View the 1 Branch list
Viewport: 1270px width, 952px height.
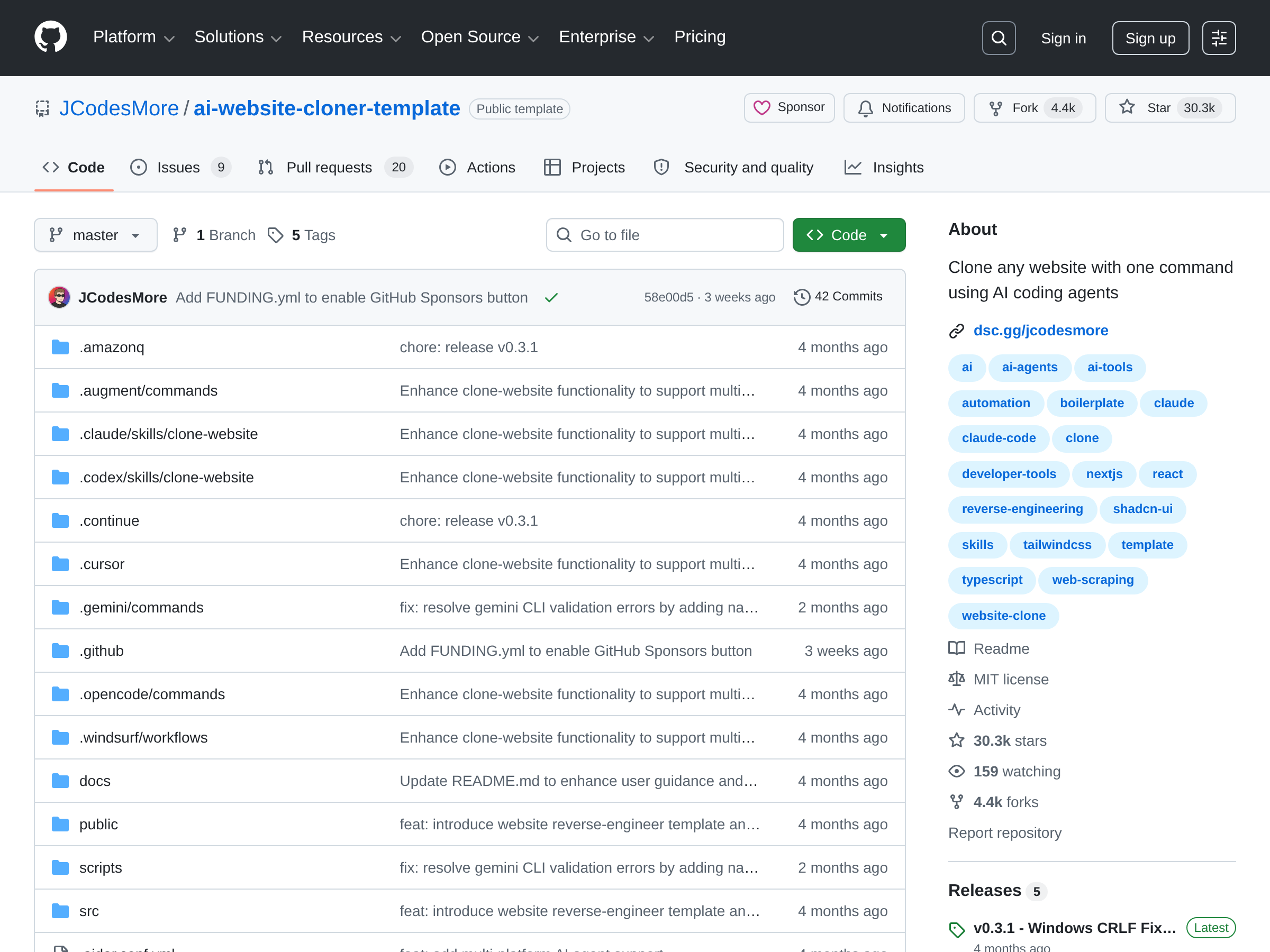[214, 235]
